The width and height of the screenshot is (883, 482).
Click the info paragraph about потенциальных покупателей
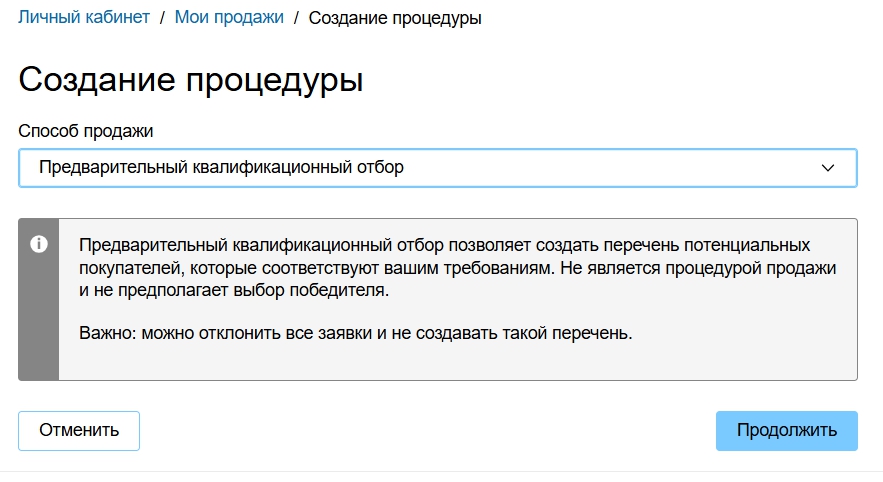click(445, 245)
